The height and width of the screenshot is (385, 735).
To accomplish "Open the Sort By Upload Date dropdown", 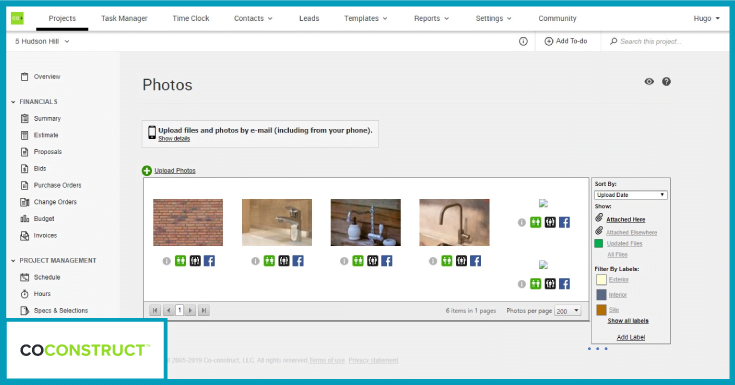I will [x=630, y=195].
